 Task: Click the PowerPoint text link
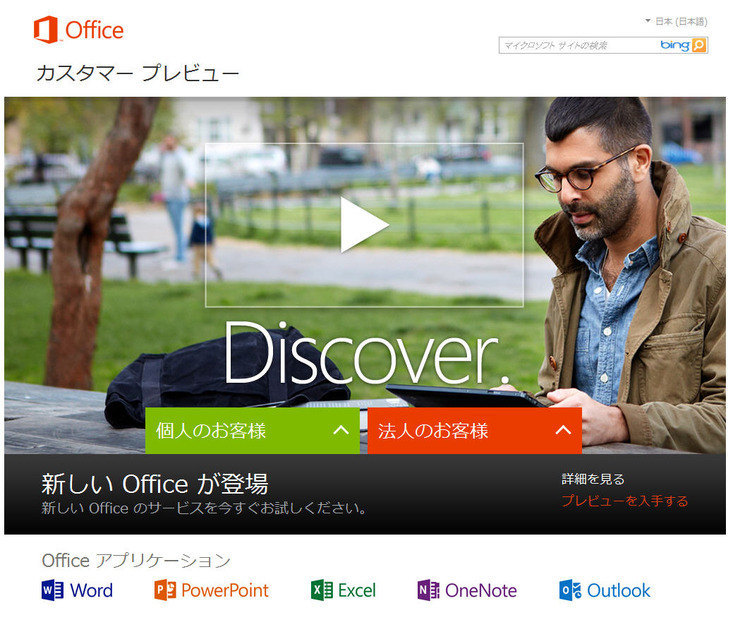pos(225,591)
